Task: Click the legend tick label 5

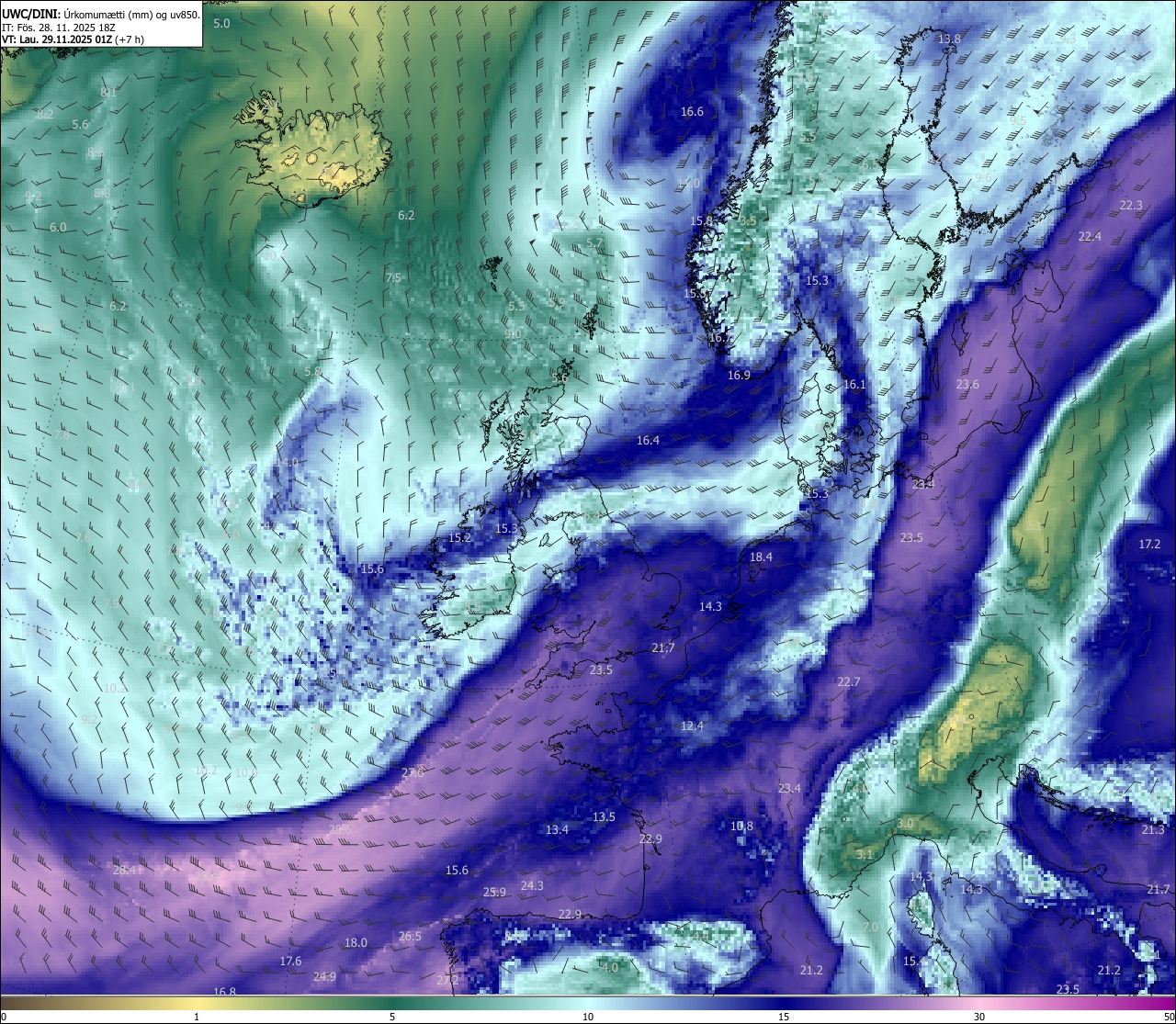Action: pyautogui.click(x=392, y=1017)
